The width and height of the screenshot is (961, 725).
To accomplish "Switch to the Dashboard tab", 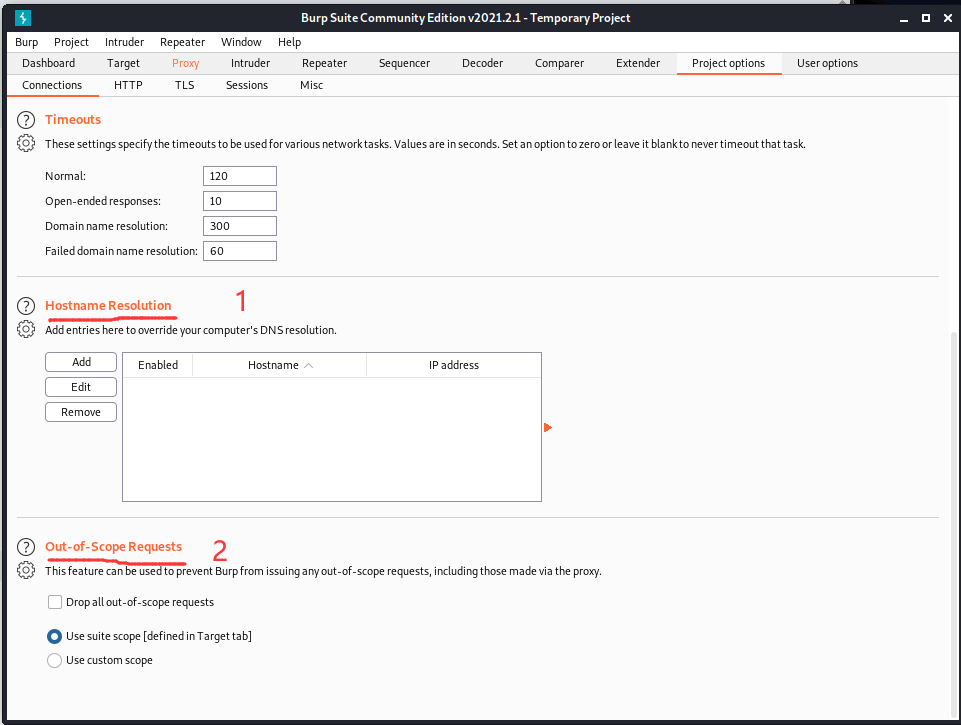I will pos(48,63).
